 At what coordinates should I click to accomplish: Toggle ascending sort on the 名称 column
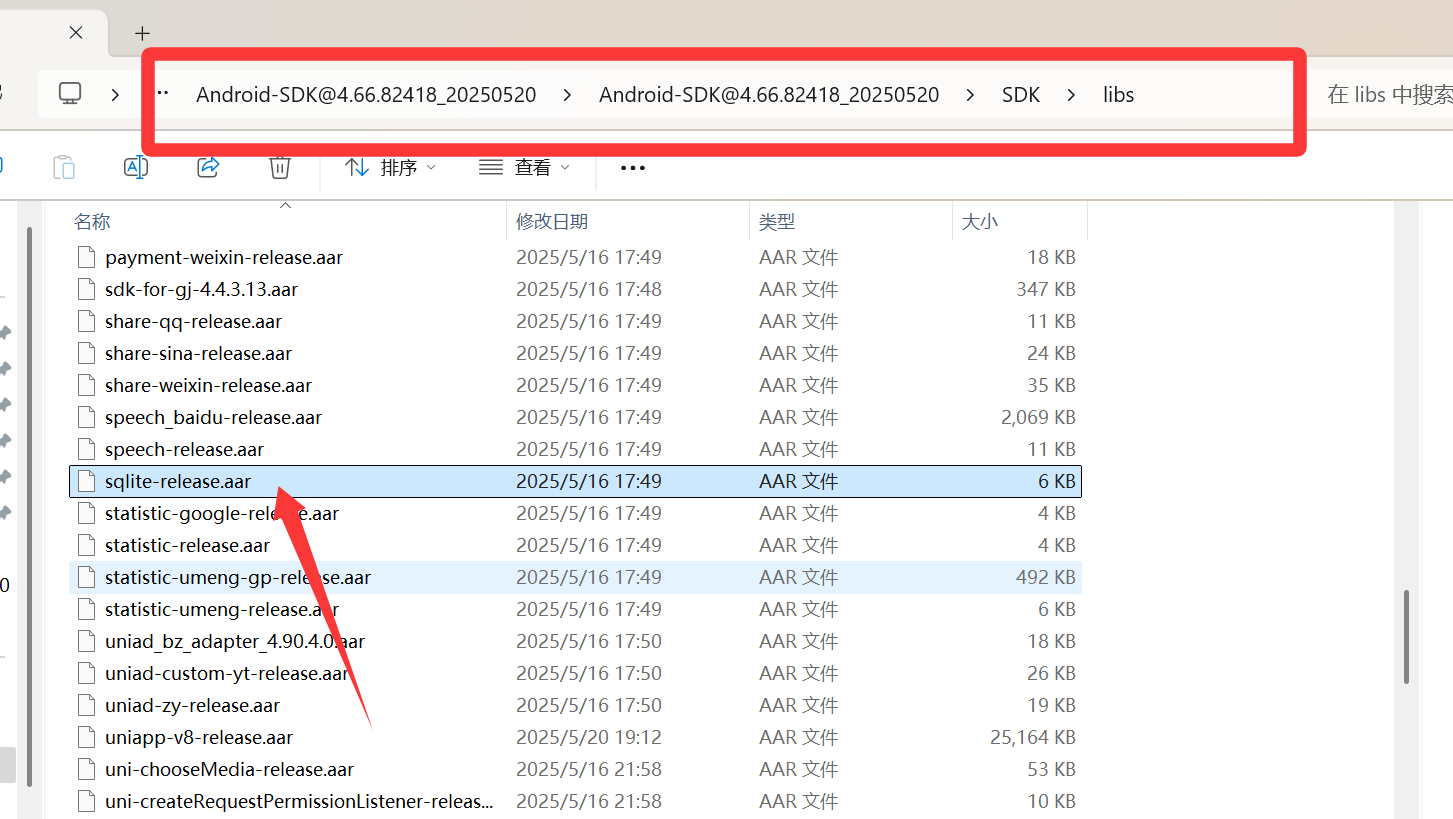click(x=91, y=221)
